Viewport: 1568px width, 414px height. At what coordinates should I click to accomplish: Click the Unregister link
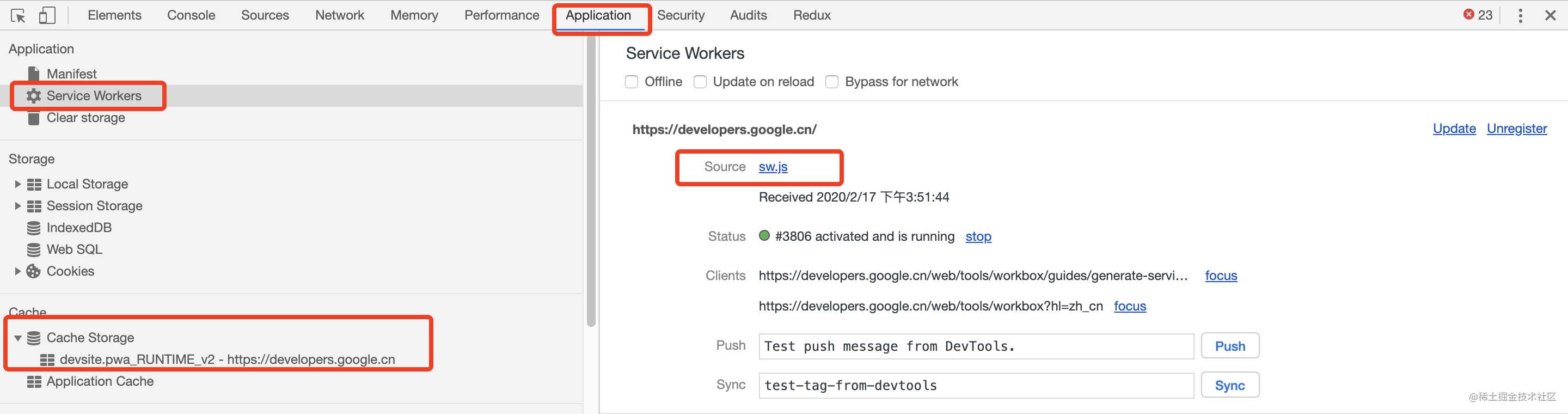[1517, 129]
